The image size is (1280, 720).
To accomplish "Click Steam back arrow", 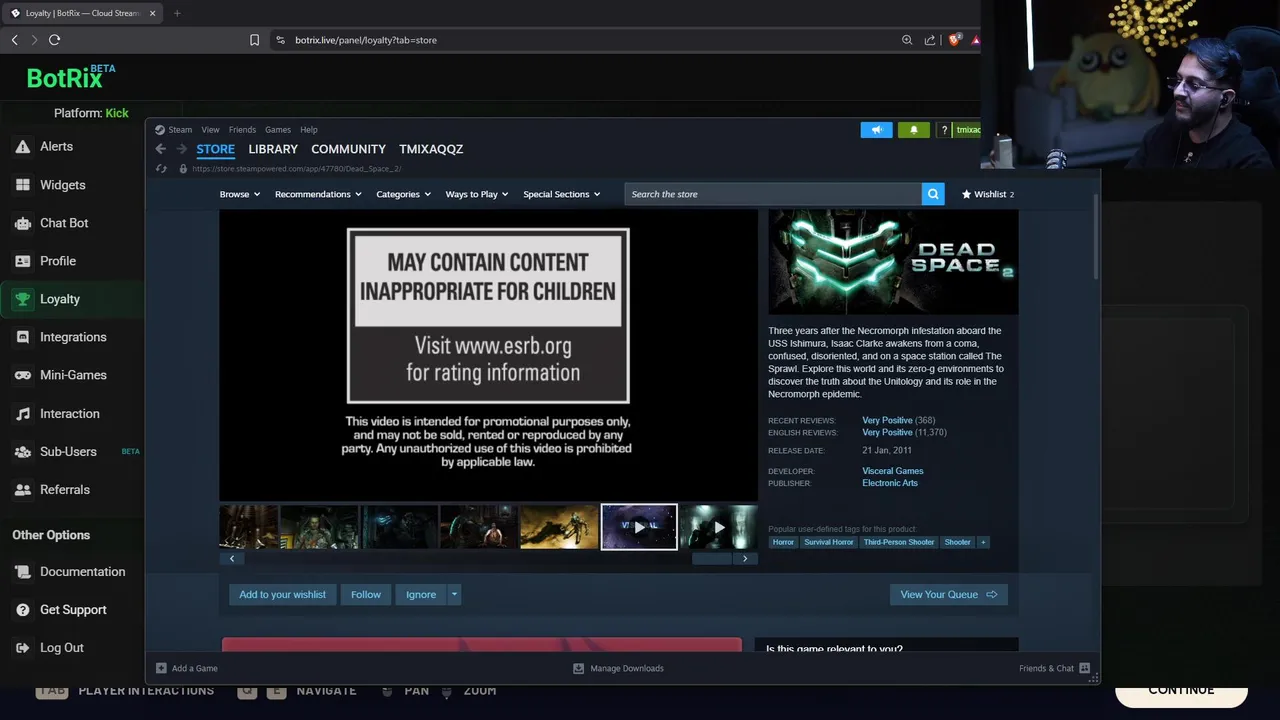I will tap(160, 149).
